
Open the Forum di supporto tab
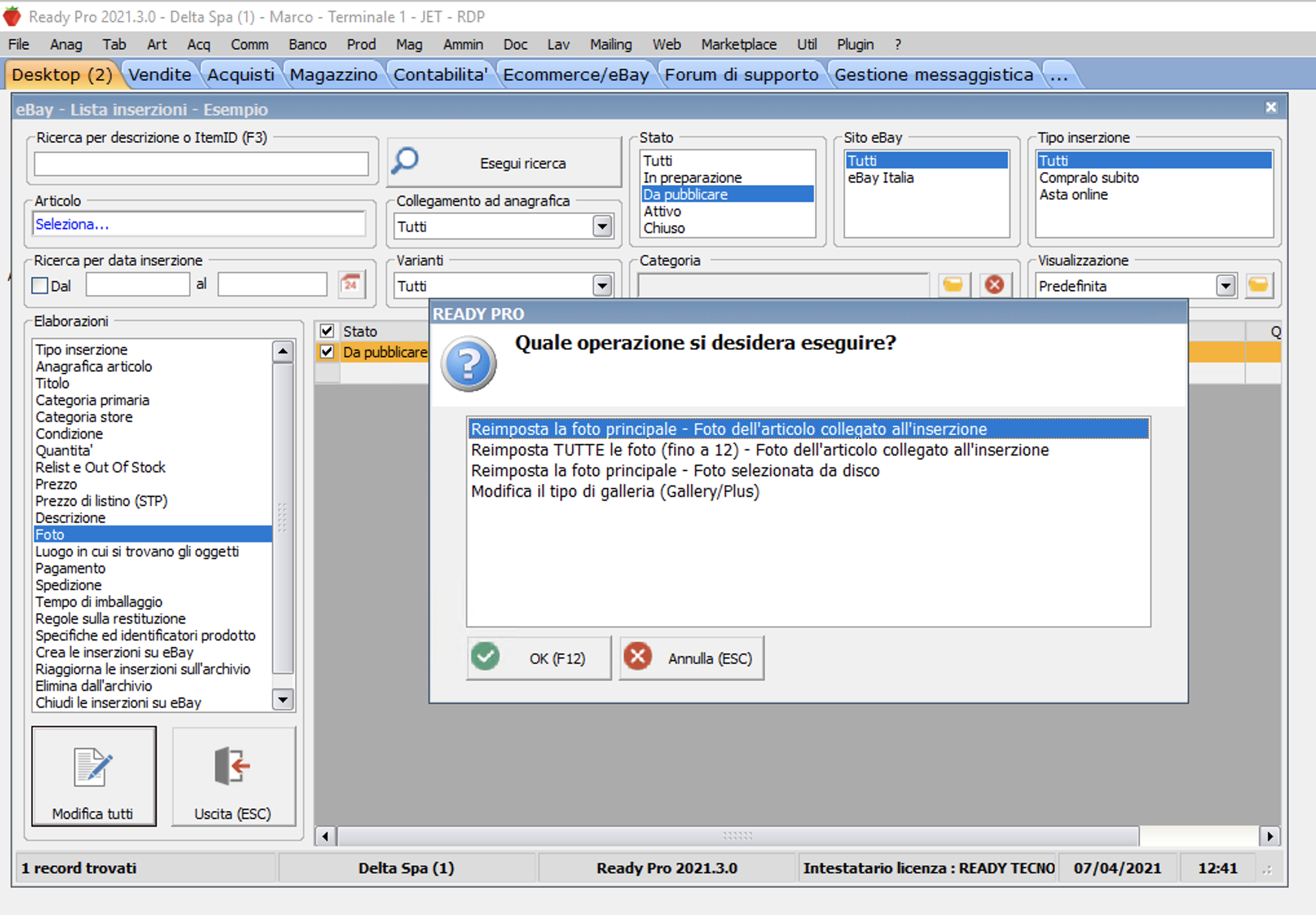741,74
